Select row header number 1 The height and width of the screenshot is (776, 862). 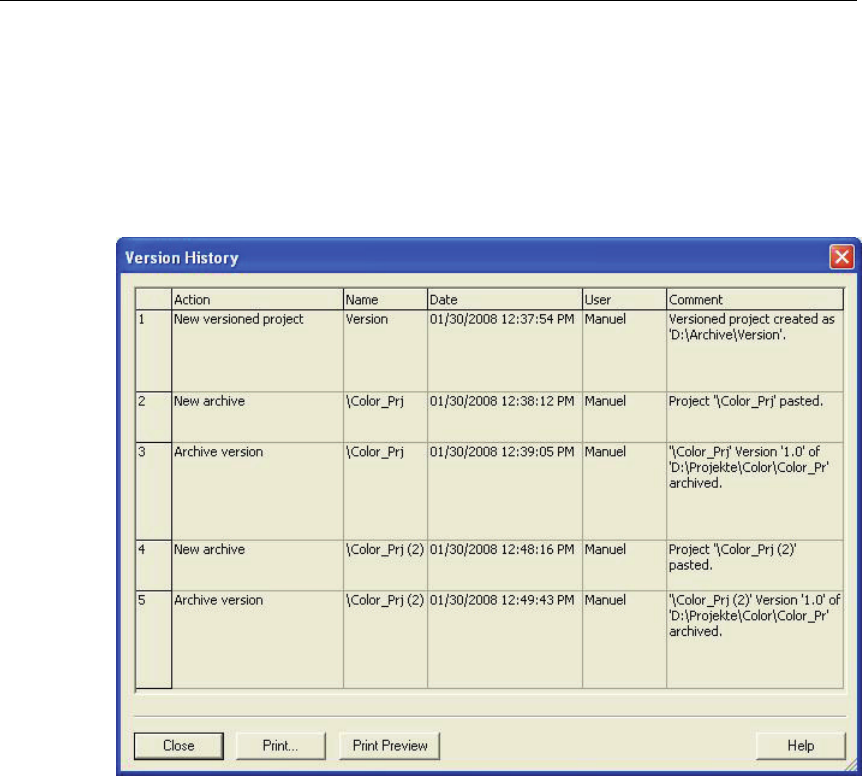pos(153,351)
